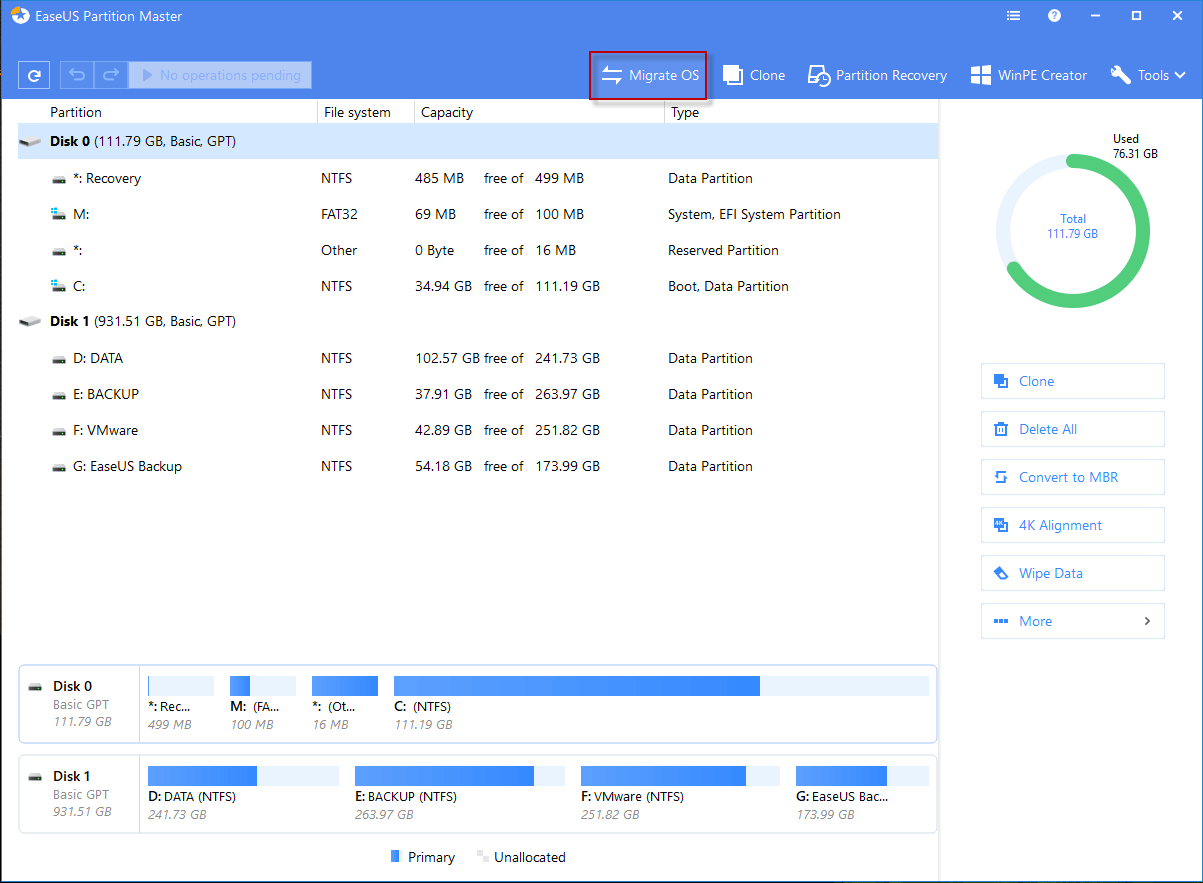Viewport: 1203px width, 883px height.
Task: Click the 4K Alignment button
Action: click(1073, 525)
